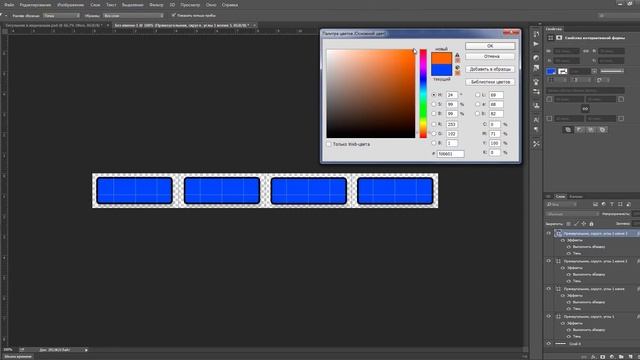Switch to the Слои layers tab
The width and height of the screenshot is (640, 360).
(561, 196)
